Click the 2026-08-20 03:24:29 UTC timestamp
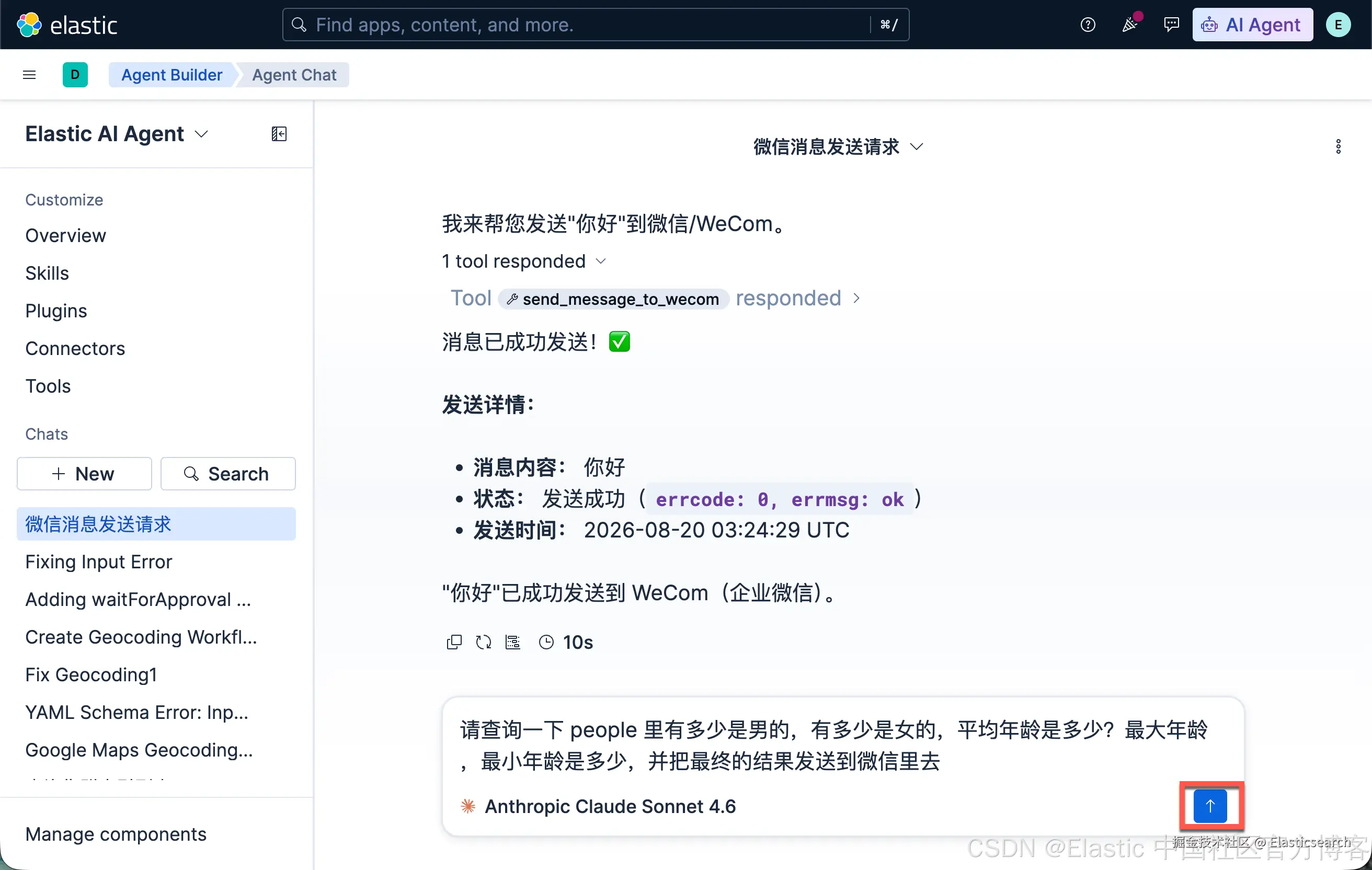The image size is (1372, 870). (716, 530)
